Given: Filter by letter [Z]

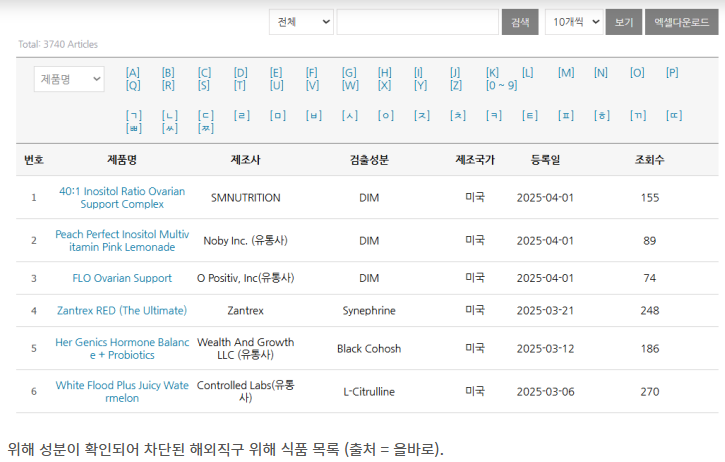Looking at the screenshot, I should pyautogui.click(x=456, y=86).
